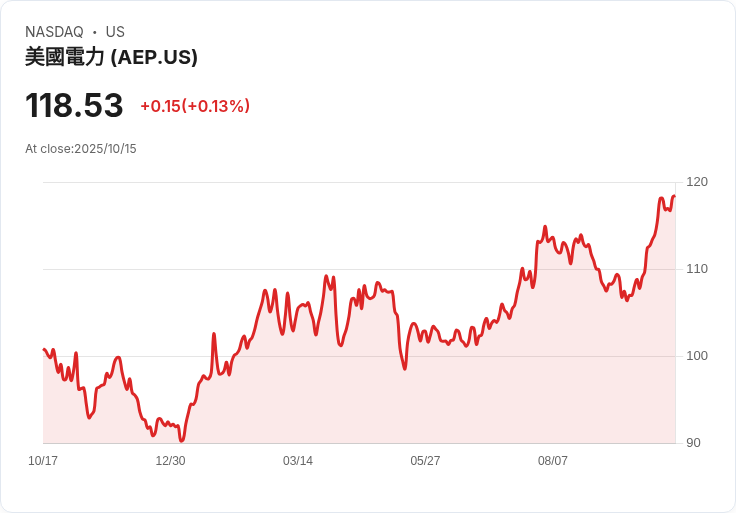
Task: Click the 120 price axis label
Action: (x=697, y=182)
